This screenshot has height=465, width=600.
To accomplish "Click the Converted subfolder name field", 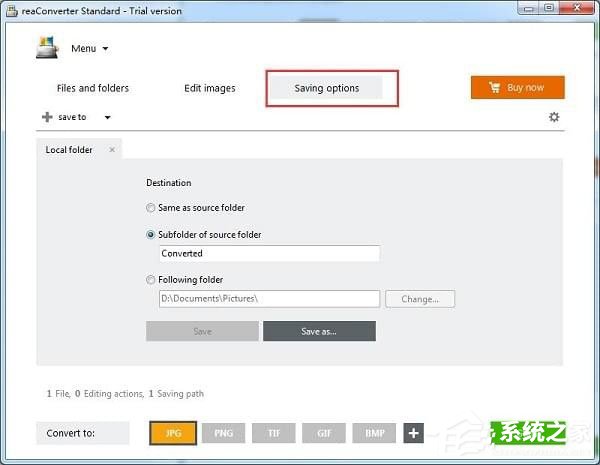I will [269, 253].
